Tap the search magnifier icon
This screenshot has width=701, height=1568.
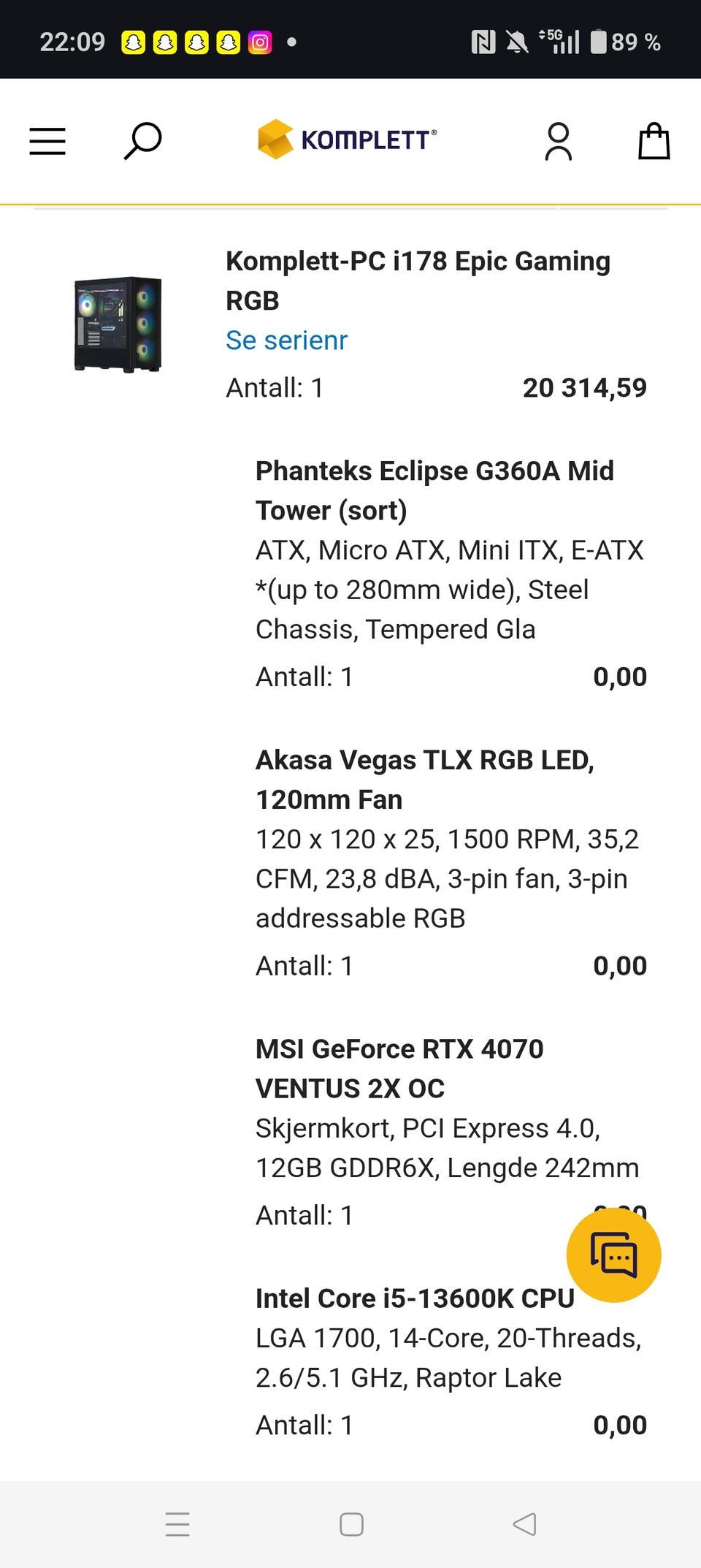click(142, 140)
